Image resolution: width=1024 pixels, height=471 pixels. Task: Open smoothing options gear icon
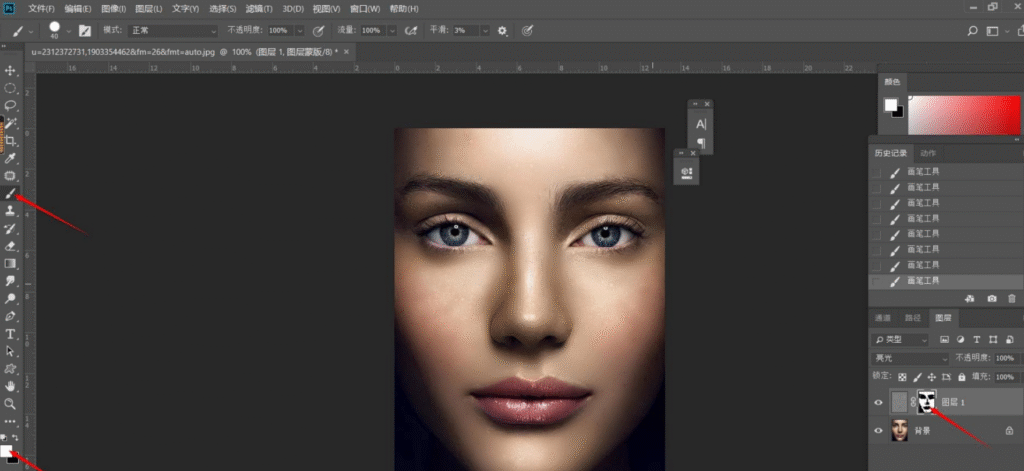[502, 31]
